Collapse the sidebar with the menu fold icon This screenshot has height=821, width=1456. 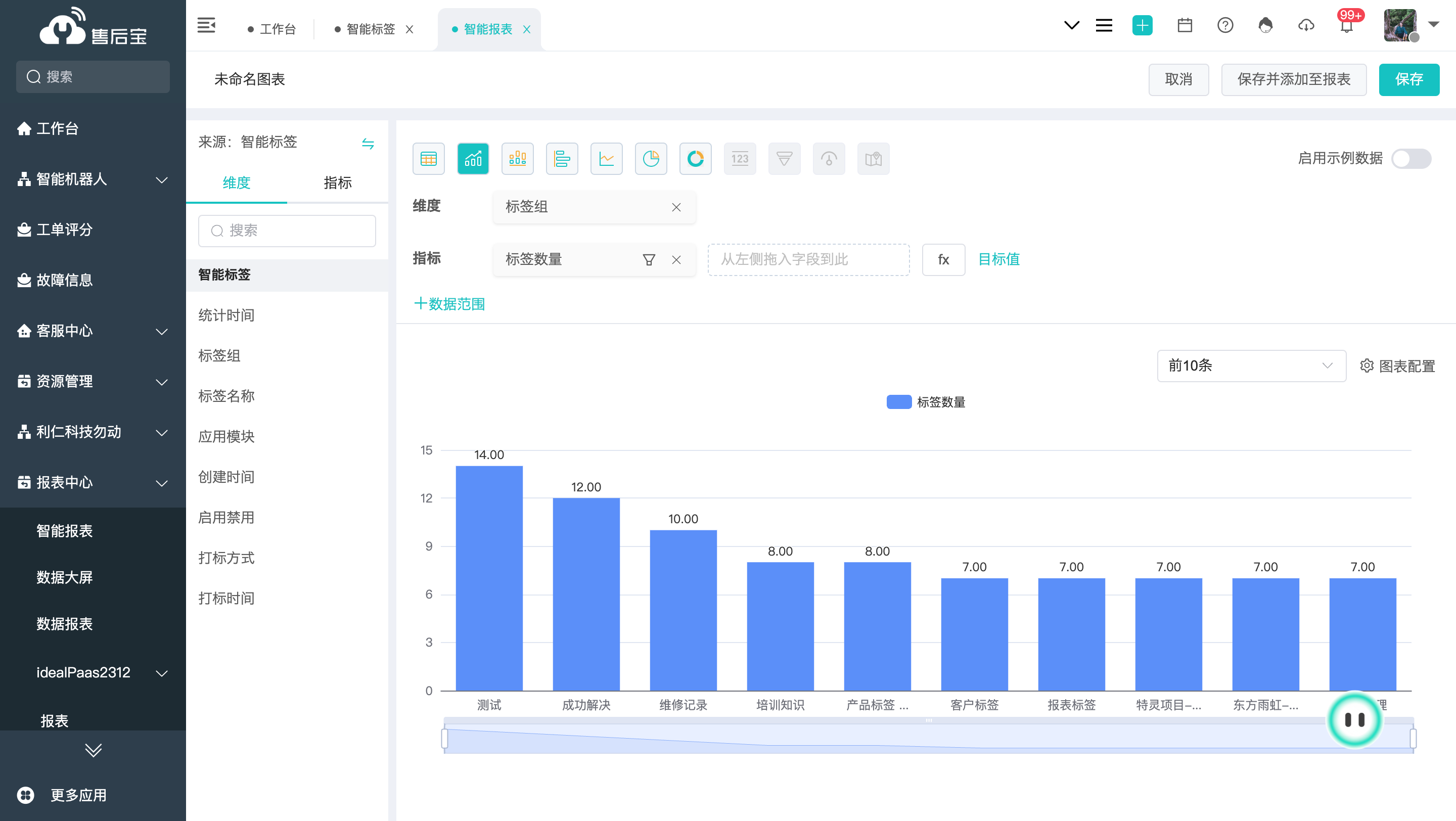pos(206,25)
